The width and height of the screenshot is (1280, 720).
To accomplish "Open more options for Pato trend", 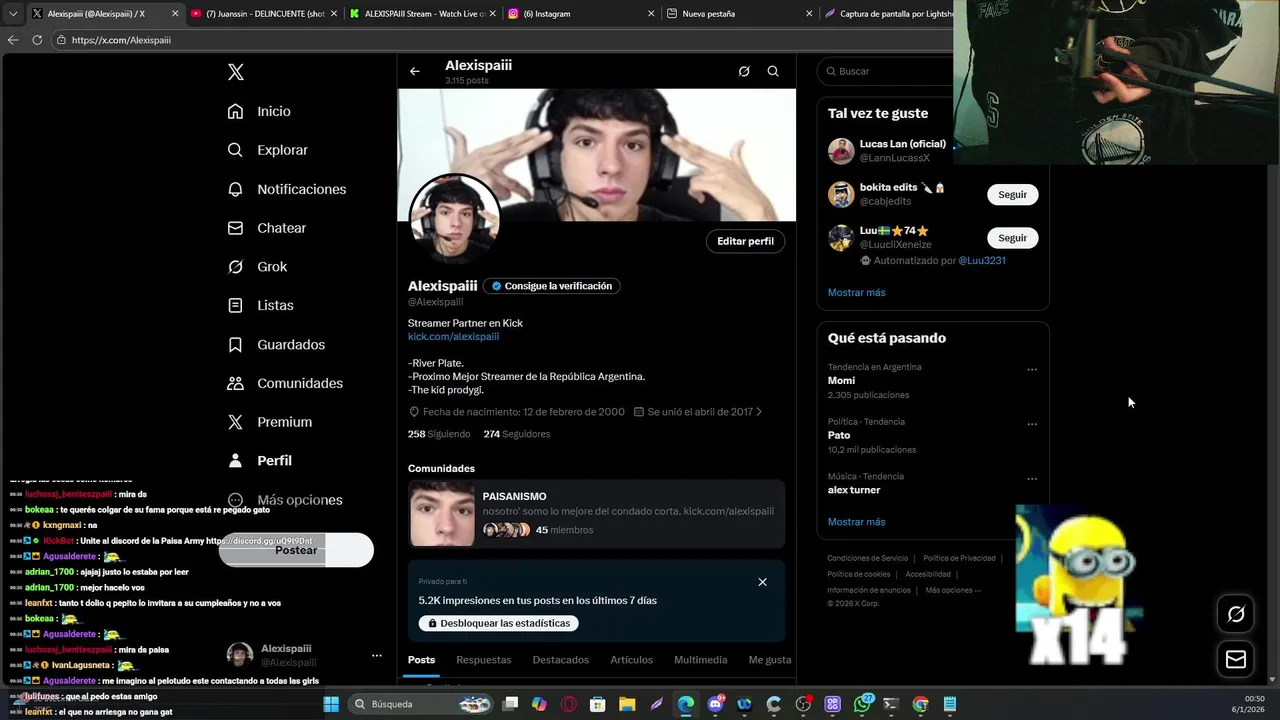I will tap(1032, 424).
